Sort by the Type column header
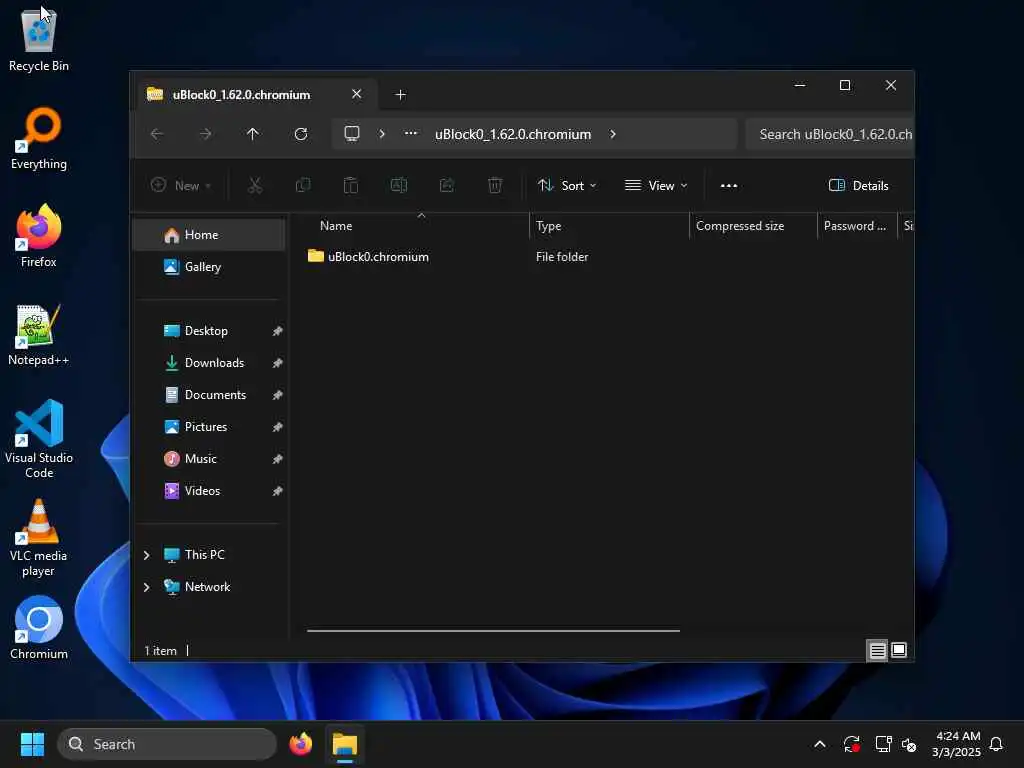 point(609,226)
